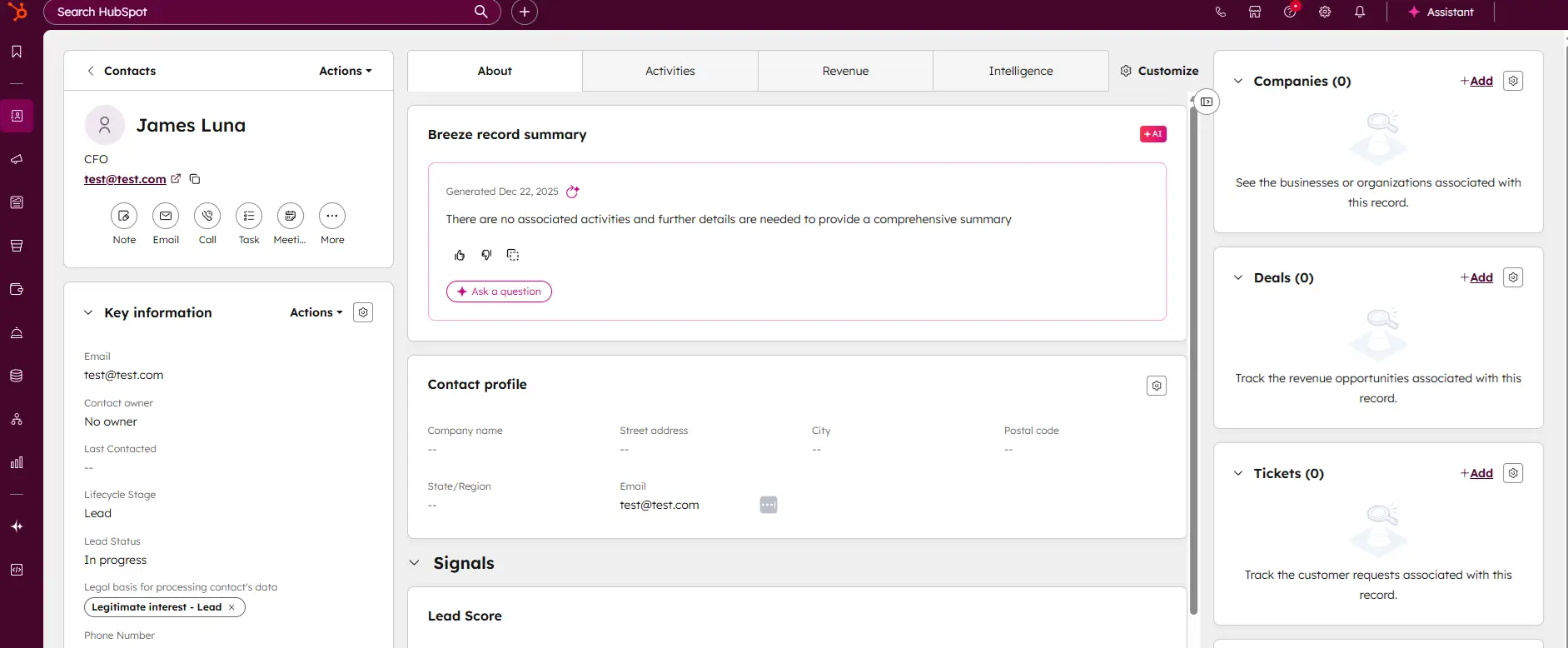
Task: Collapse the Signals section
Action: (414, 563)
